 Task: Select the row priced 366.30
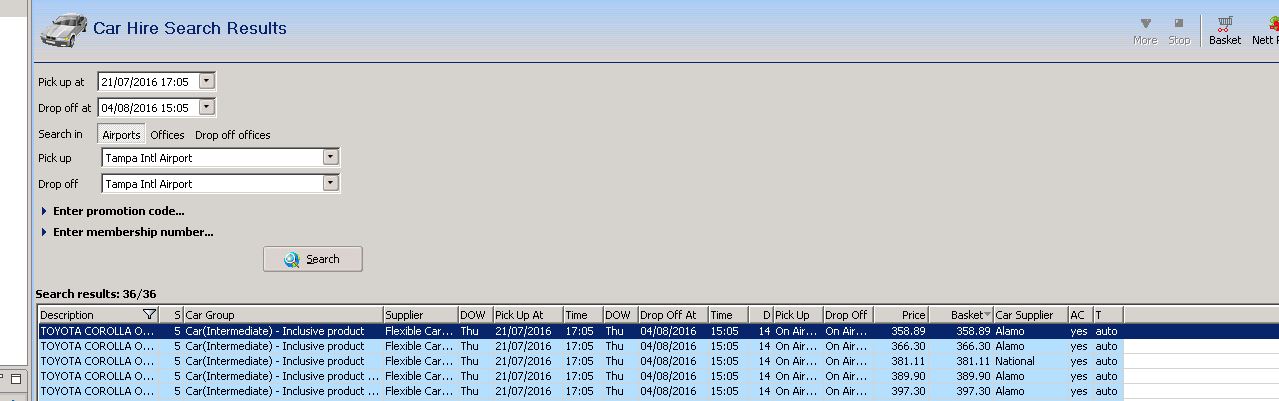pos(580,346)
